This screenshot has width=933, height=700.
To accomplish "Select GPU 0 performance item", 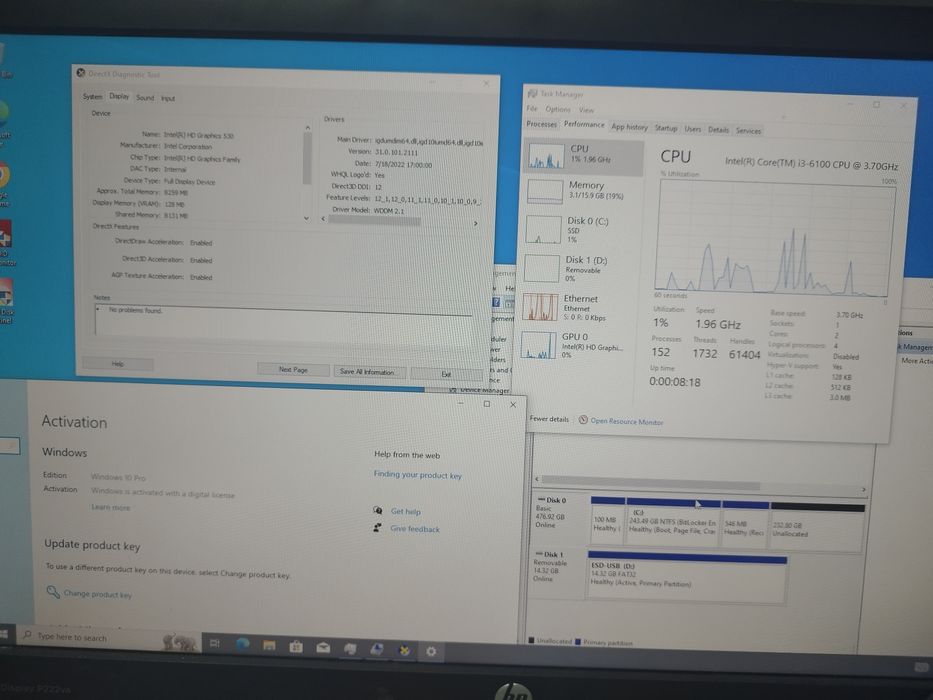I will pyautogui.click(x=578, y=345).
